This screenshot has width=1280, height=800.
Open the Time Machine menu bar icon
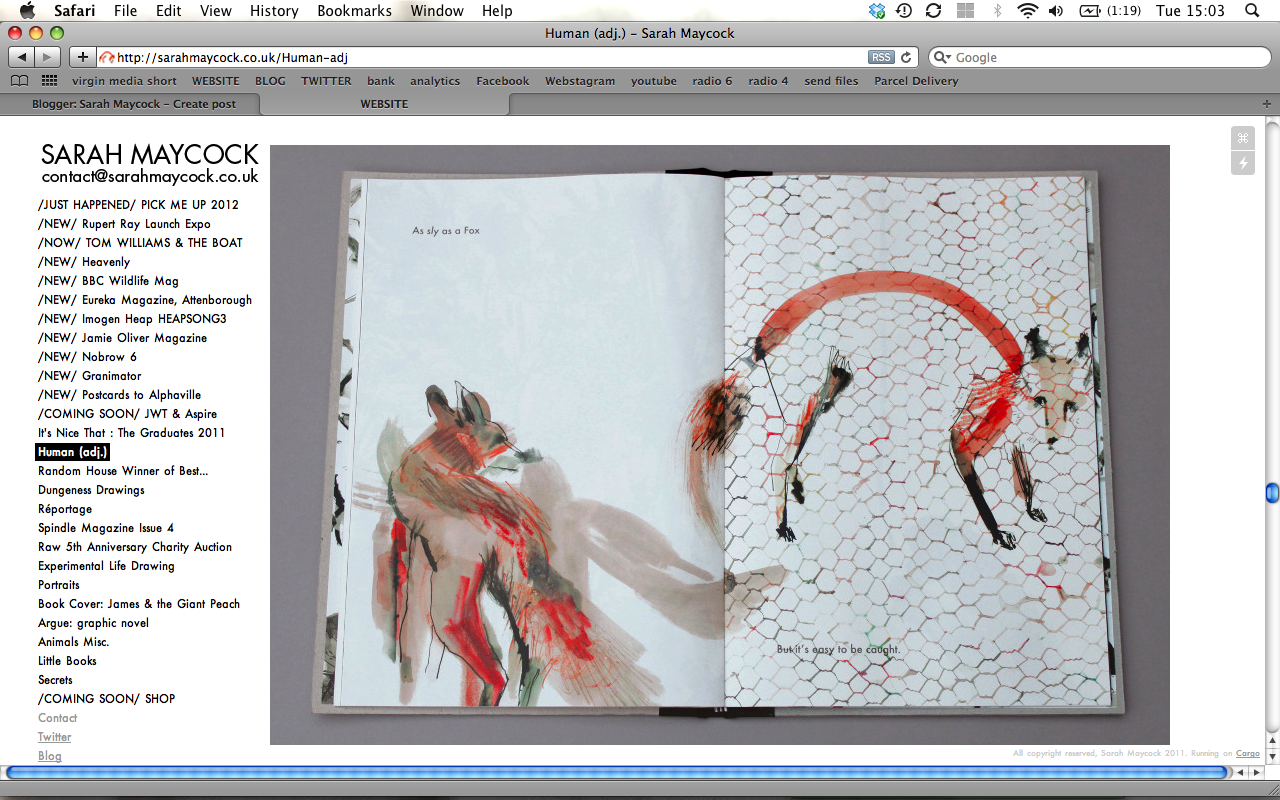click(x=904, y=11)
